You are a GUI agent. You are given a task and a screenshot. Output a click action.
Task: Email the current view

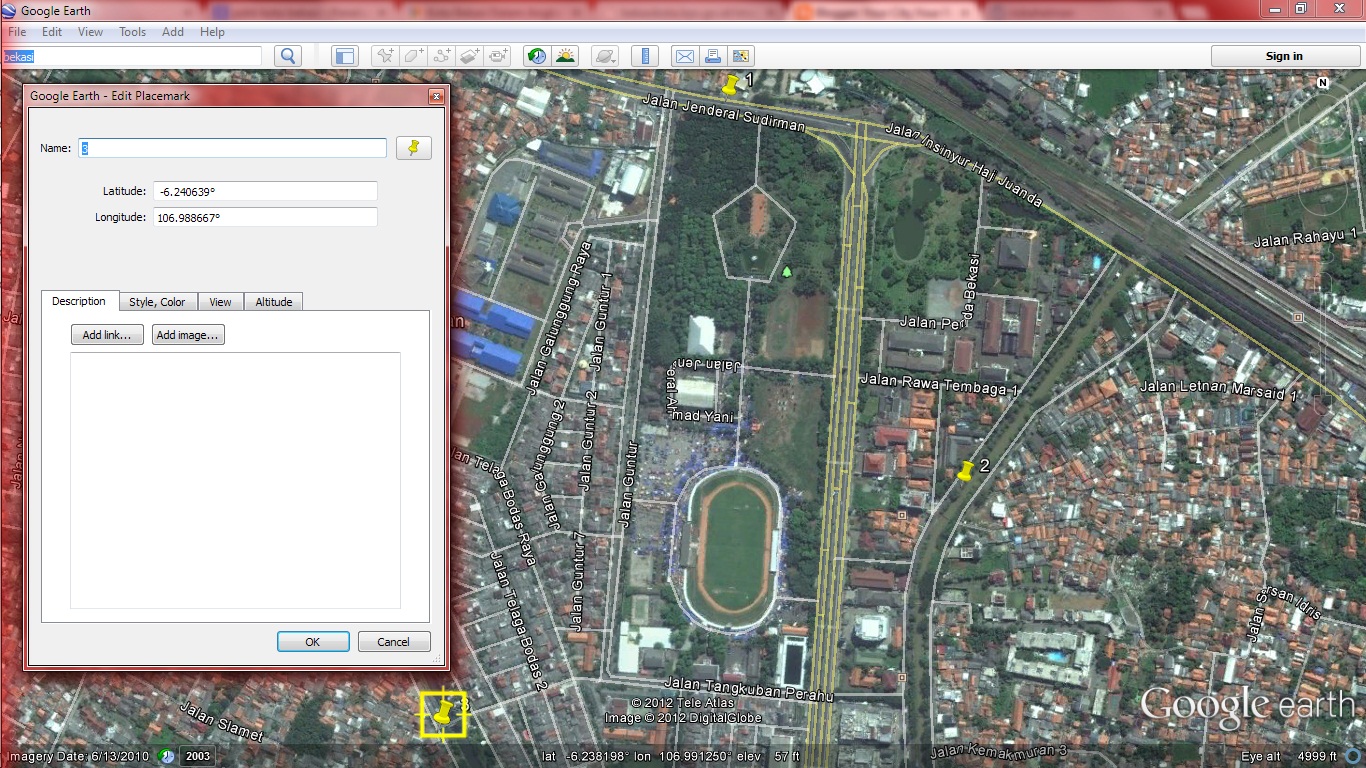[x=685, y=56]
